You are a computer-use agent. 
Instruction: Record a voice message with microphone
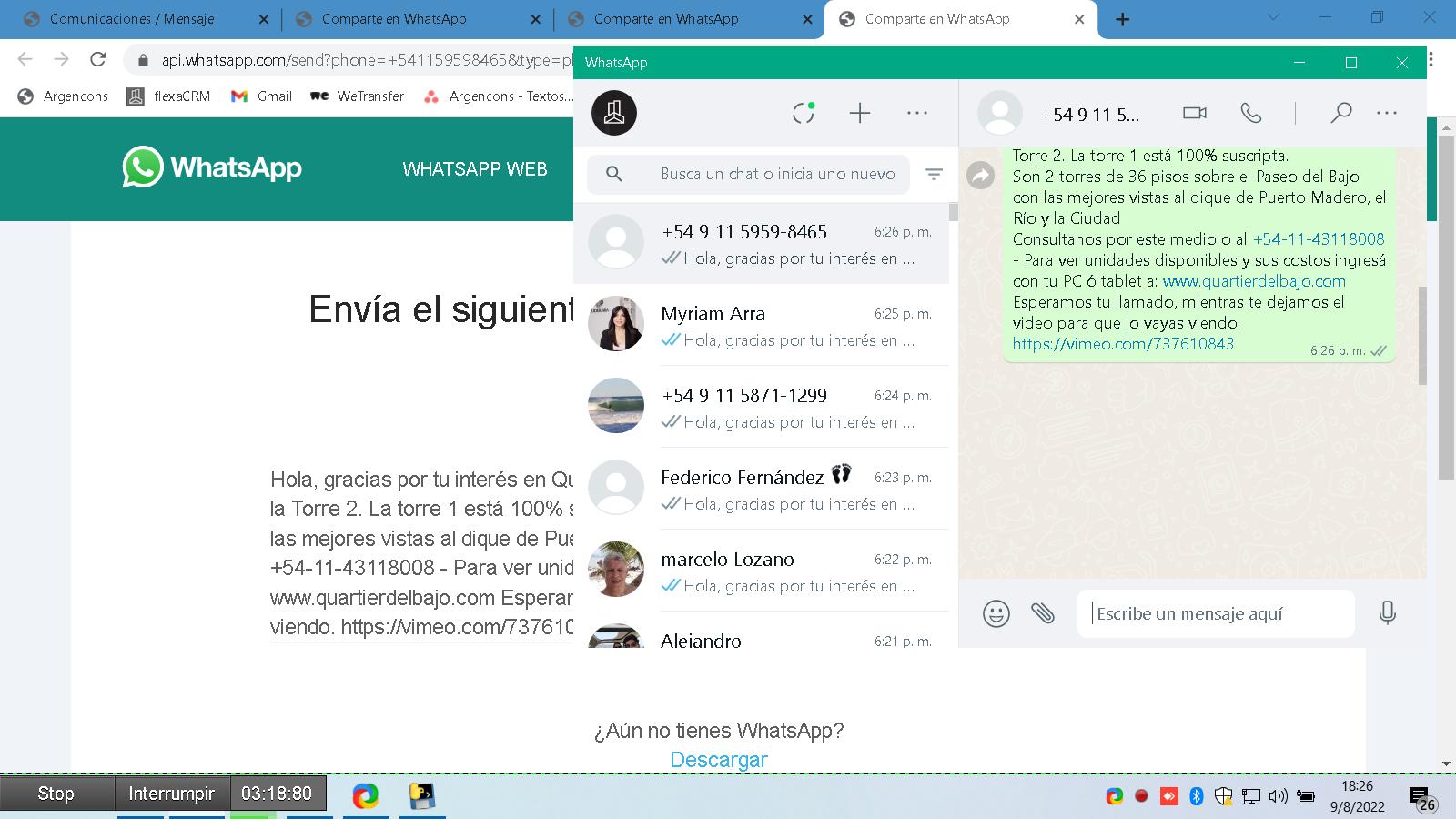pos(1388,613)
